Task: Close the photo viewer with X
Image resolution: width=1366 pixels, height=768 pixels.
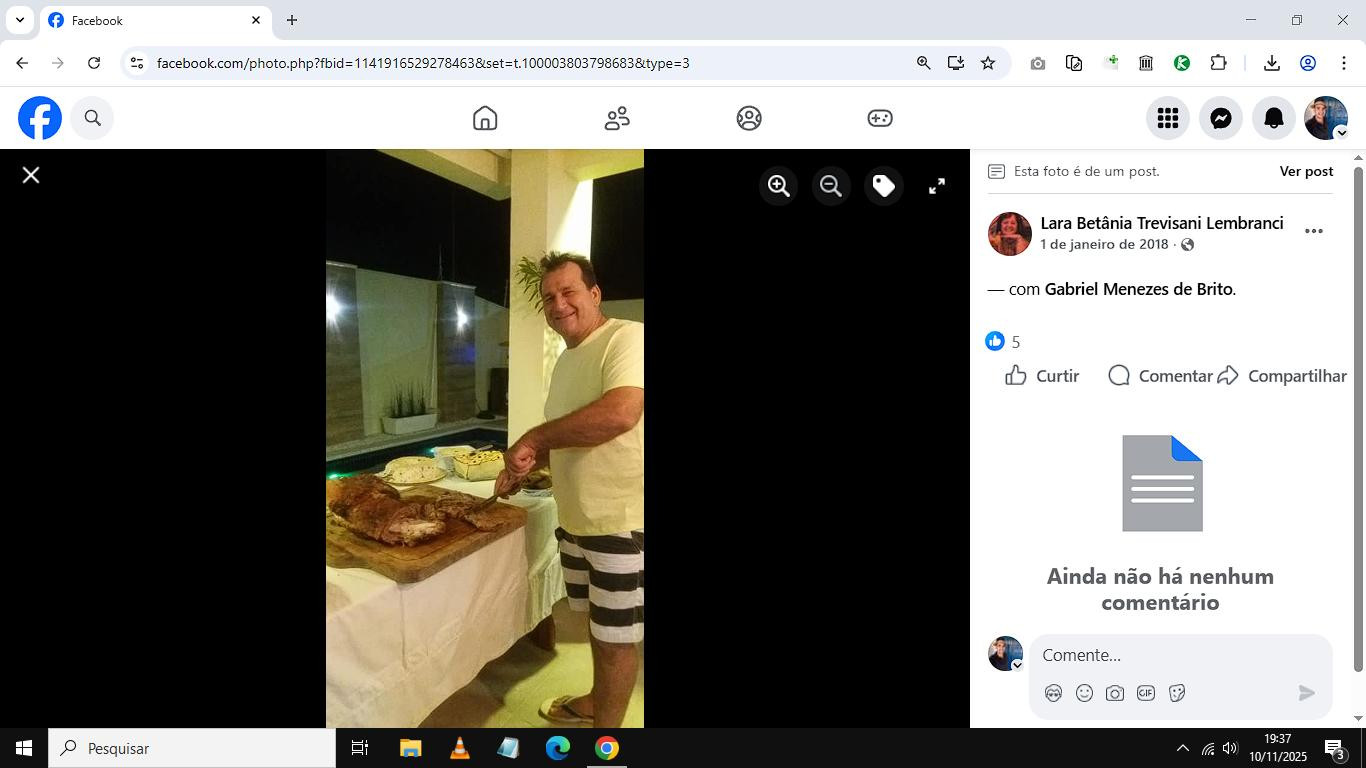Action: (x=31, y=175)
